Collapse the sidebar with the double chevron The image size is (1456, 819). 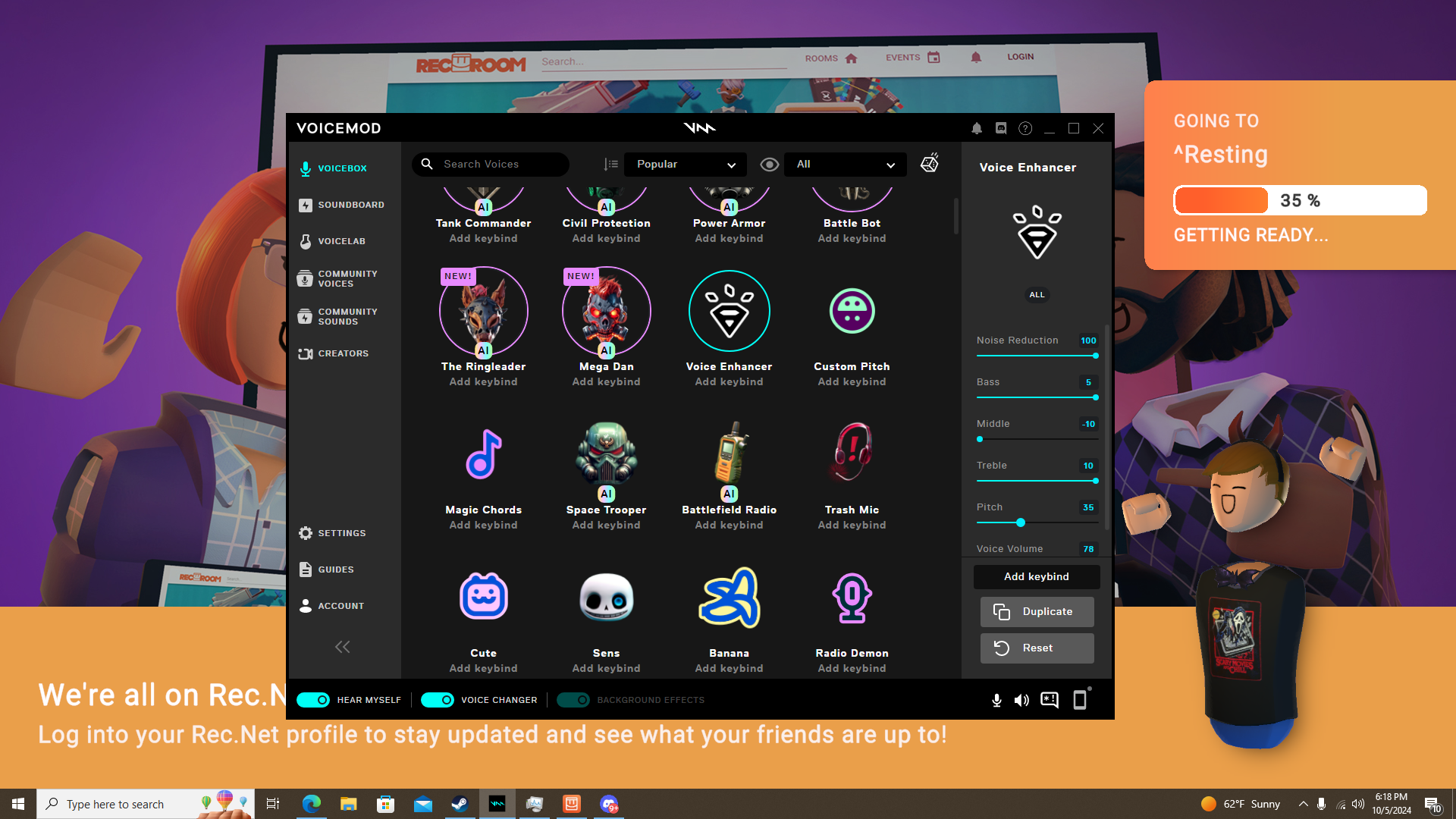tap(343, 647)
